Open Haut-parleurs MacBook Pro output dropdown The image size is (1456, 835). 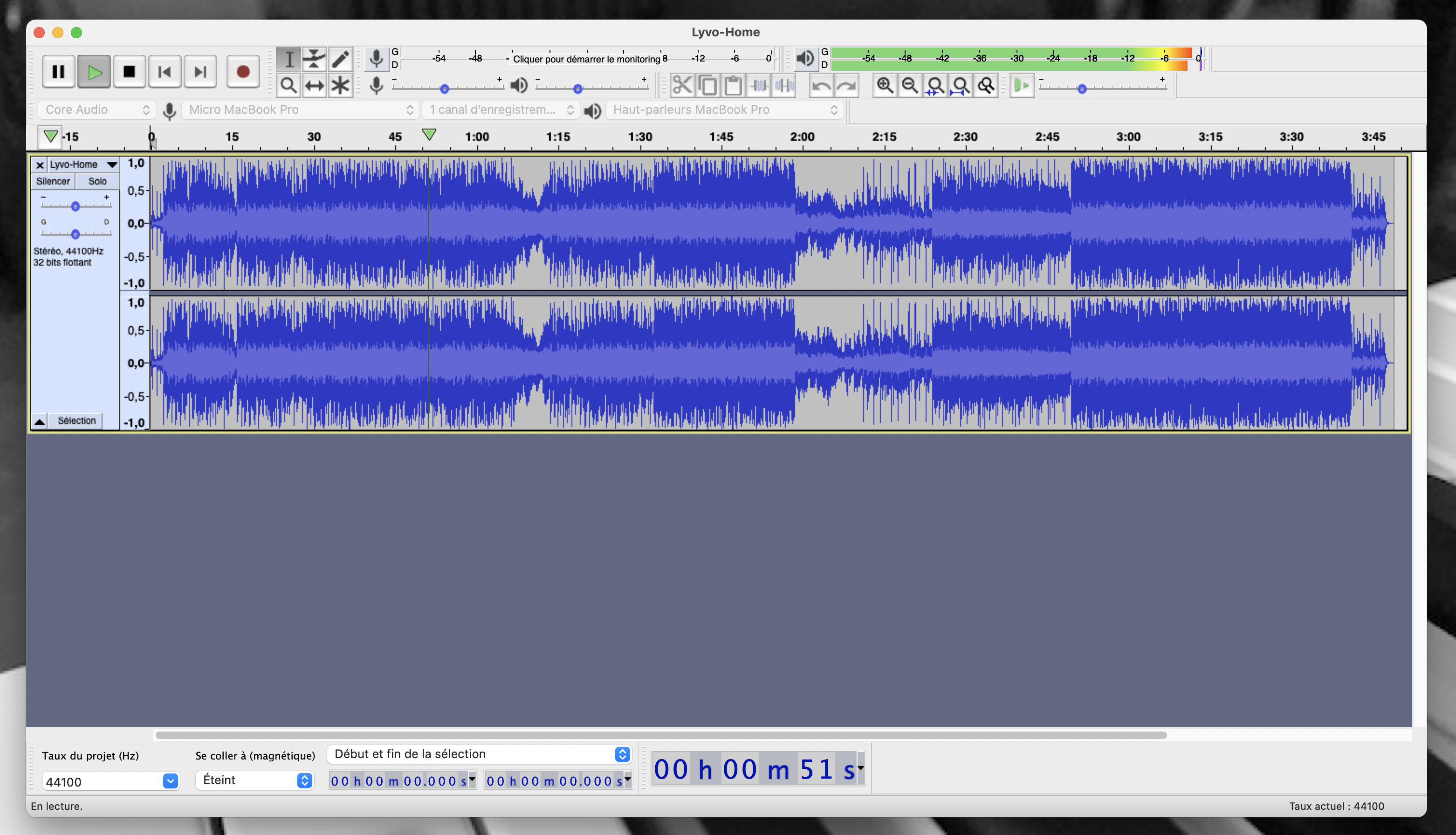pyautogui.click(x=724, y=110)
